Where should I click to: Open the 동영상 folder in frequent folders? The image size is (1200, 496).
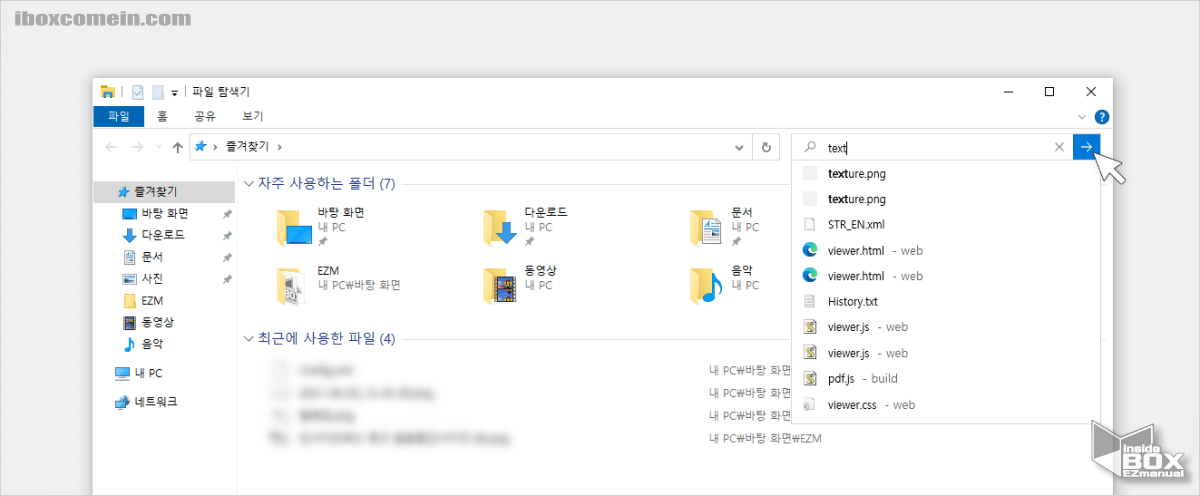click(498, 285)
